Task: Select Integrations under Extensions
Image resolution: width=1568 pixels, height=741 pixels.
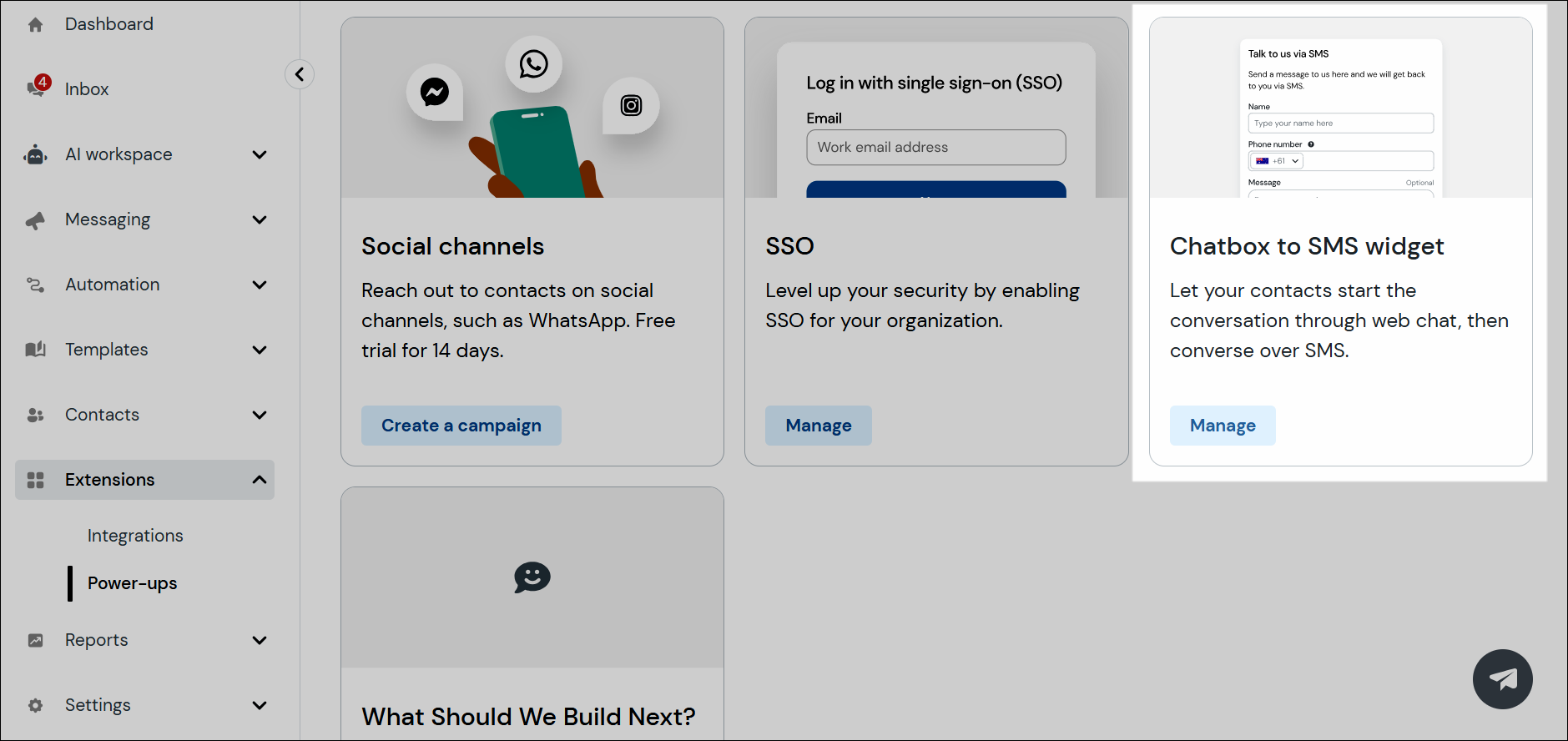Action: 135,536
